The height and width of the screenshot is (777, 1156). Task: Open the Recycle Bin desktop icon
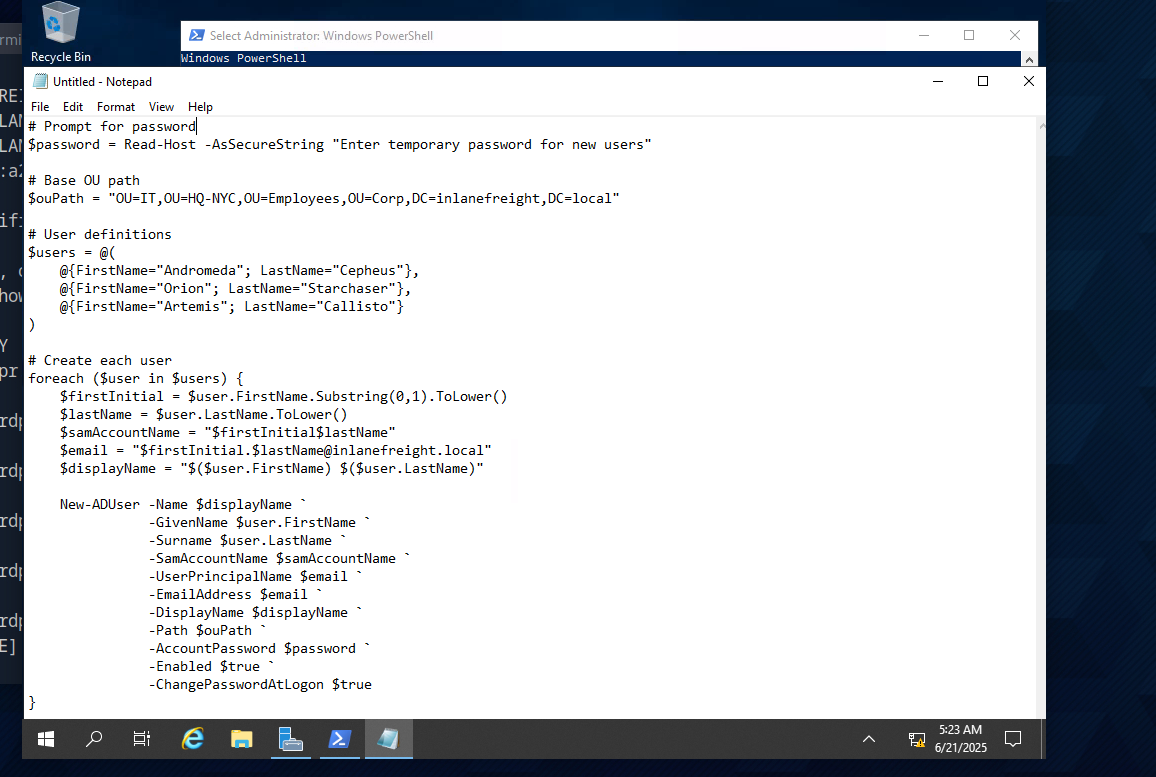(60, 32)
